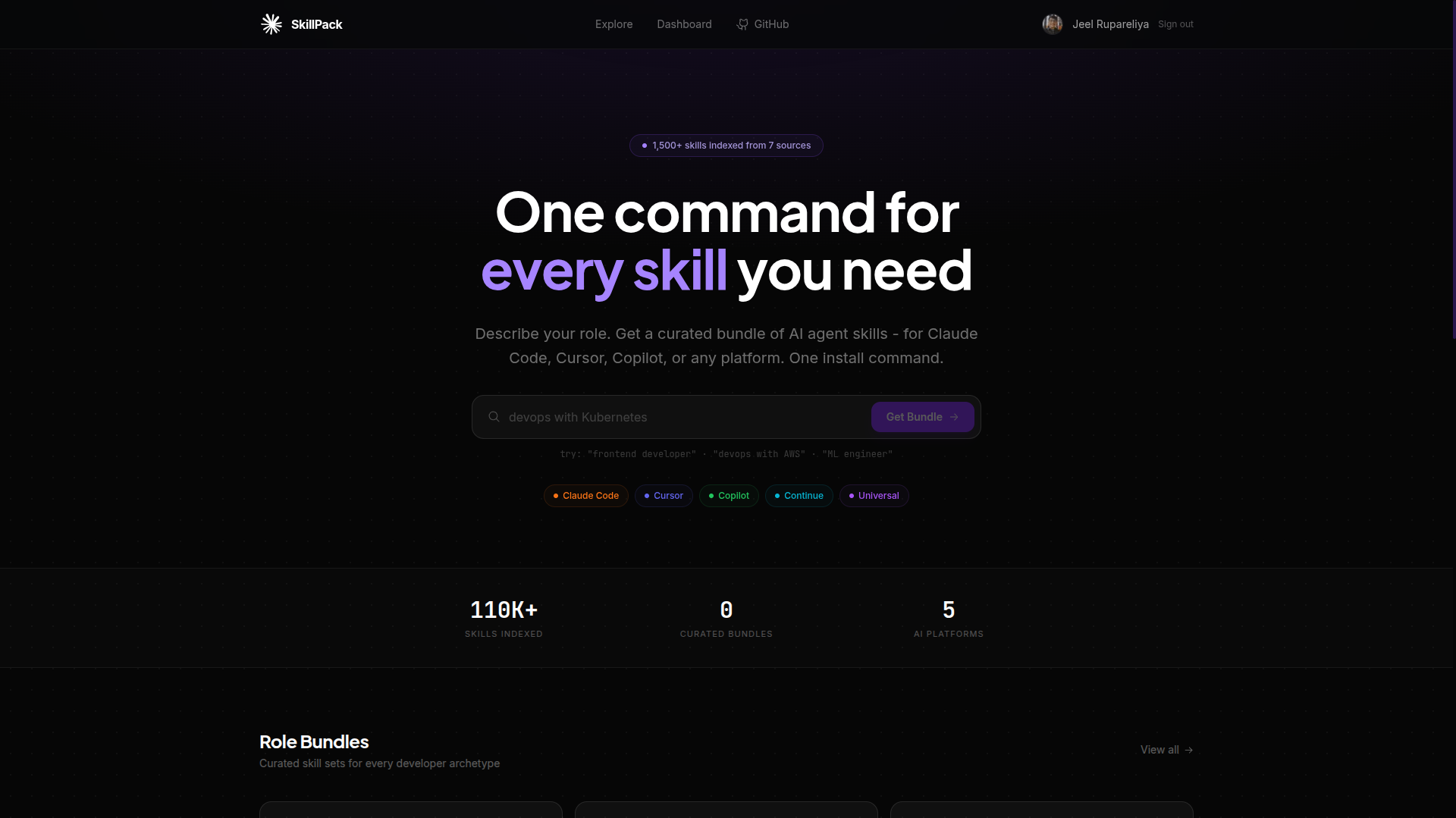
Task: Open the Explore nav item
Action: [x=613, y=24]
